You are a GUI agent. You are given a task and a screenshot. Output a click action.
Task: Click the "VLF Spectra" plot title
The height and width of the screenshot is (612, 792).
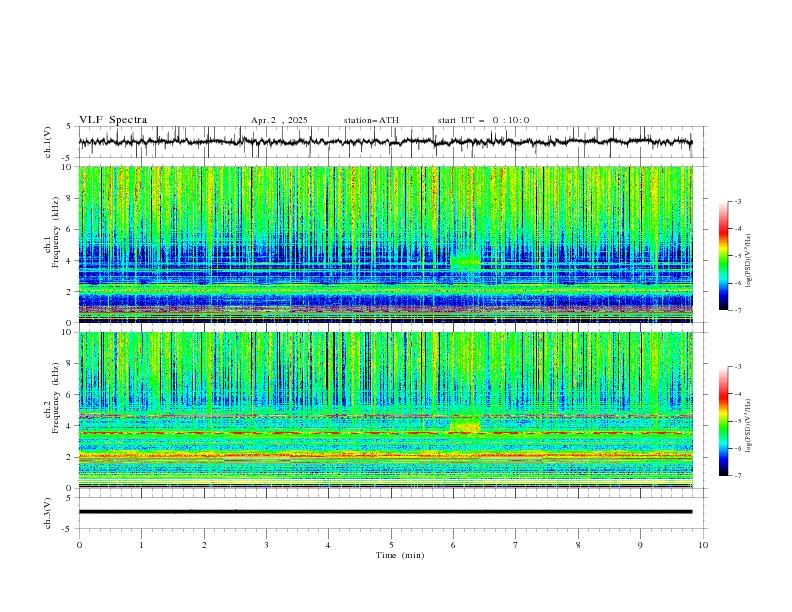point(113,120)
